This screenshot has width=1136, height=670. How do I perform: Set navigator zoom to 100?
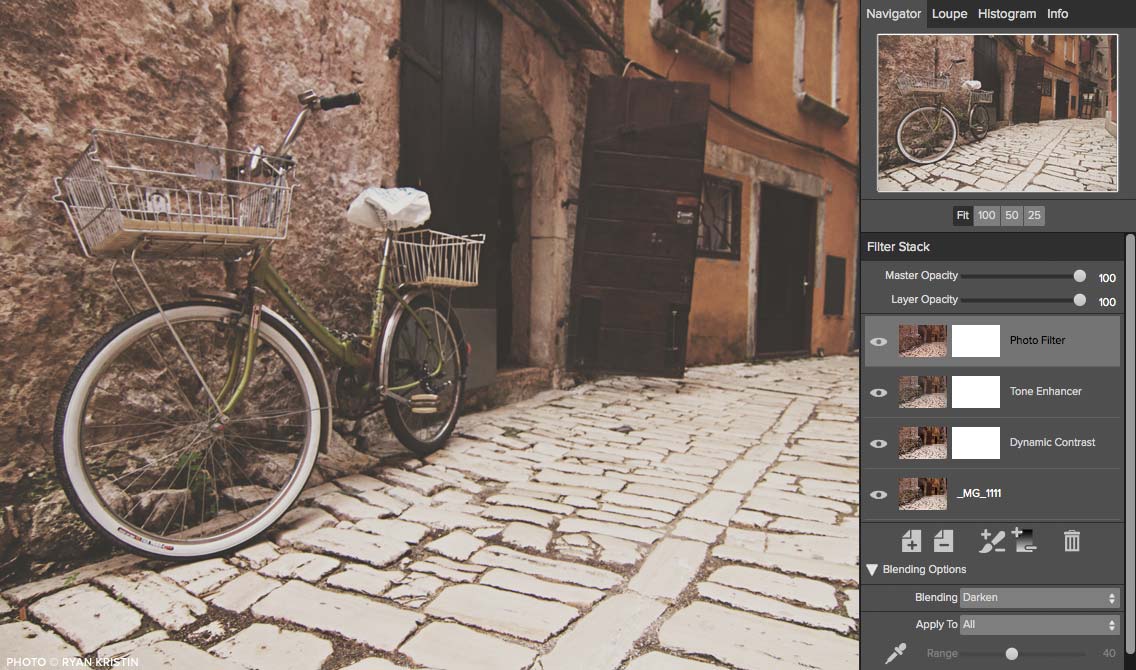[986, 216]
